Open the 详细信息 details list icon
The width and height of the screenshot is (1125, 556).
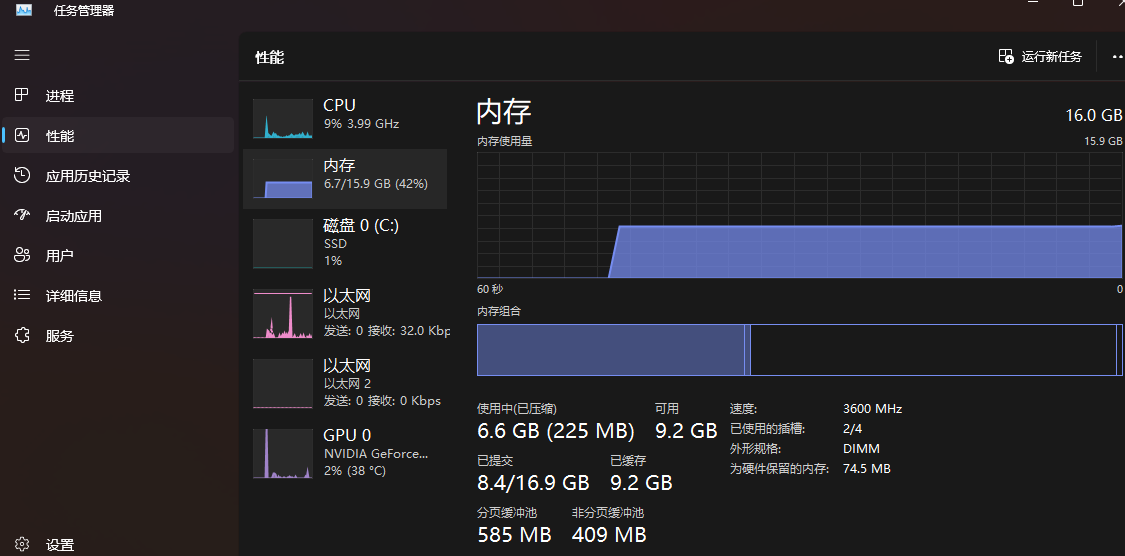22,296
